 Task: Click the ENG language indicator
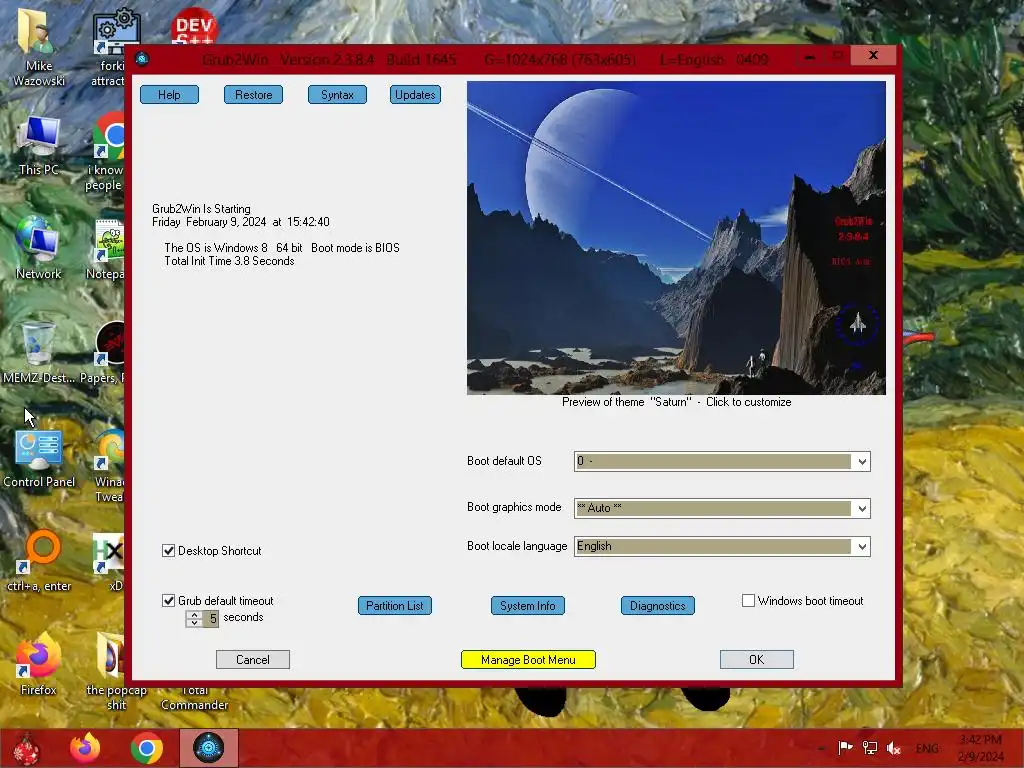[x=927, y=748]
